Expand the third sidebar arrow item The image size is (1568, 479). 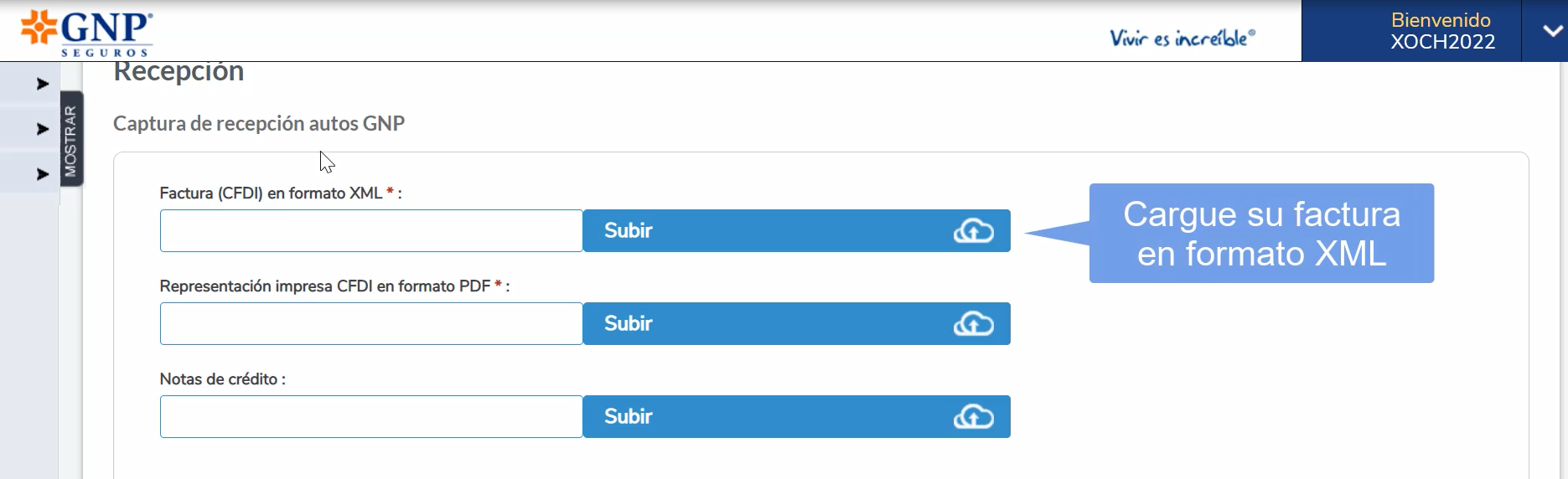pyautogui.click(x=42, y=174)
